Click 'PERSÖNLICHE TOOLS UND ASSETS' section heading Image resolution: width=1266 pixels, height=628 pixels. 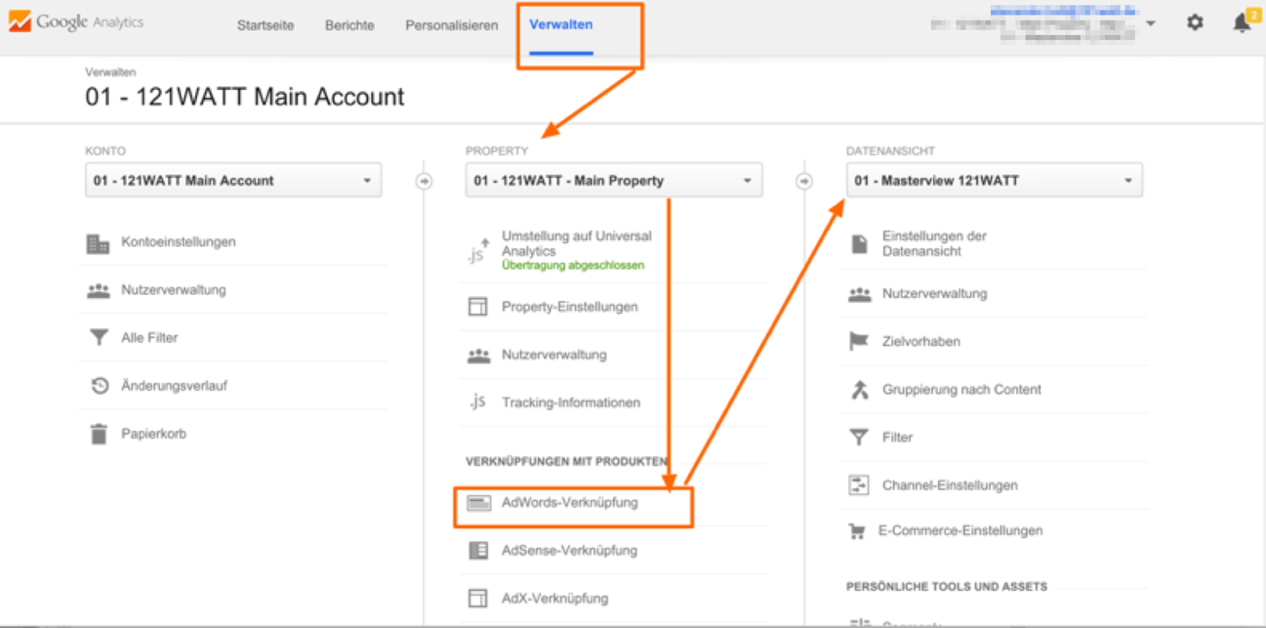947,587
